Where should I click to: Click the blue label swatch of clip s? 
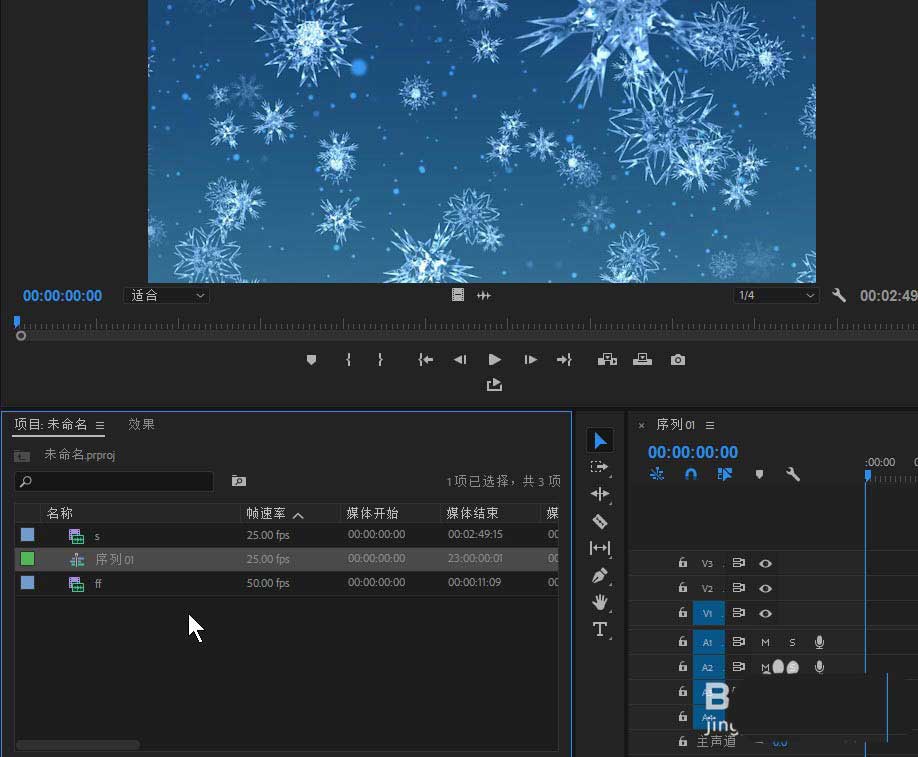pos(28,535)
